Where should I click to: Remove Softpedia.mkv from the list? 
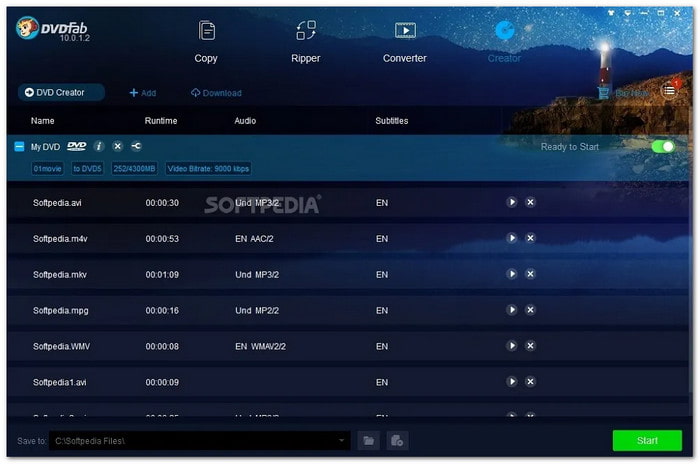coord(530,274)
